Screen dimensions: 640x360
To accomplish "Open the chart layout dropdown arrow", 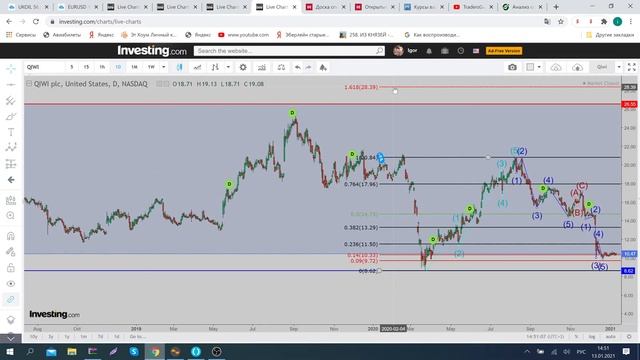I will click(x=539, y=67).
